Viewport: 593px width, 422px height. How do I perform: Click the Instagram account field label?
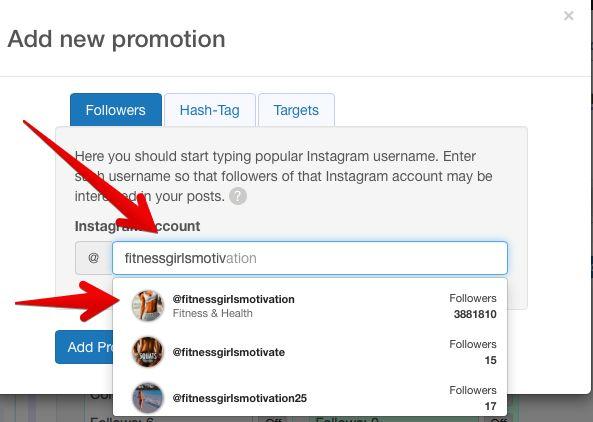(x=137, y=226)
